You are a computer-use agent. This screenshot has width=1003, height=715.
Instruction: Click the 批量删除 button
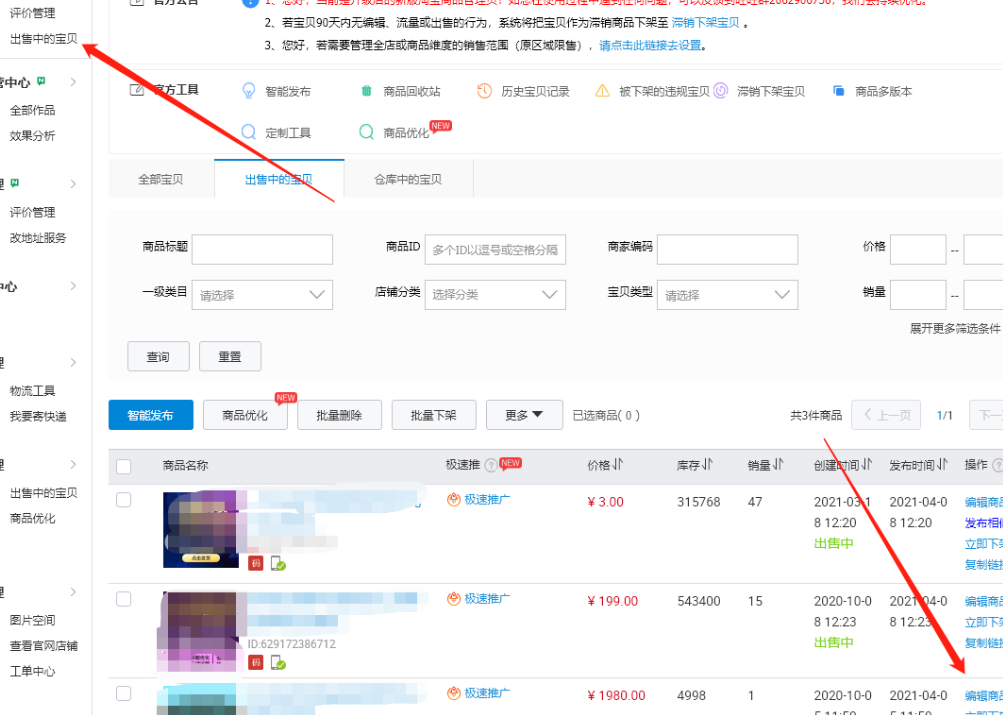[x=340, y=415]
